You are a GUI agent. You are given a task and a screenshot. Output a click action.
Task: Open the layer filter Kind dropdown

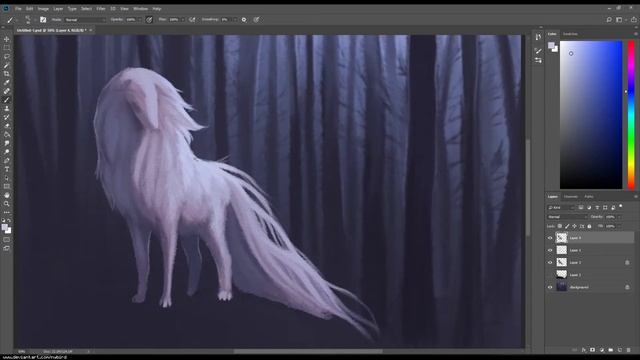pos(561,207)
